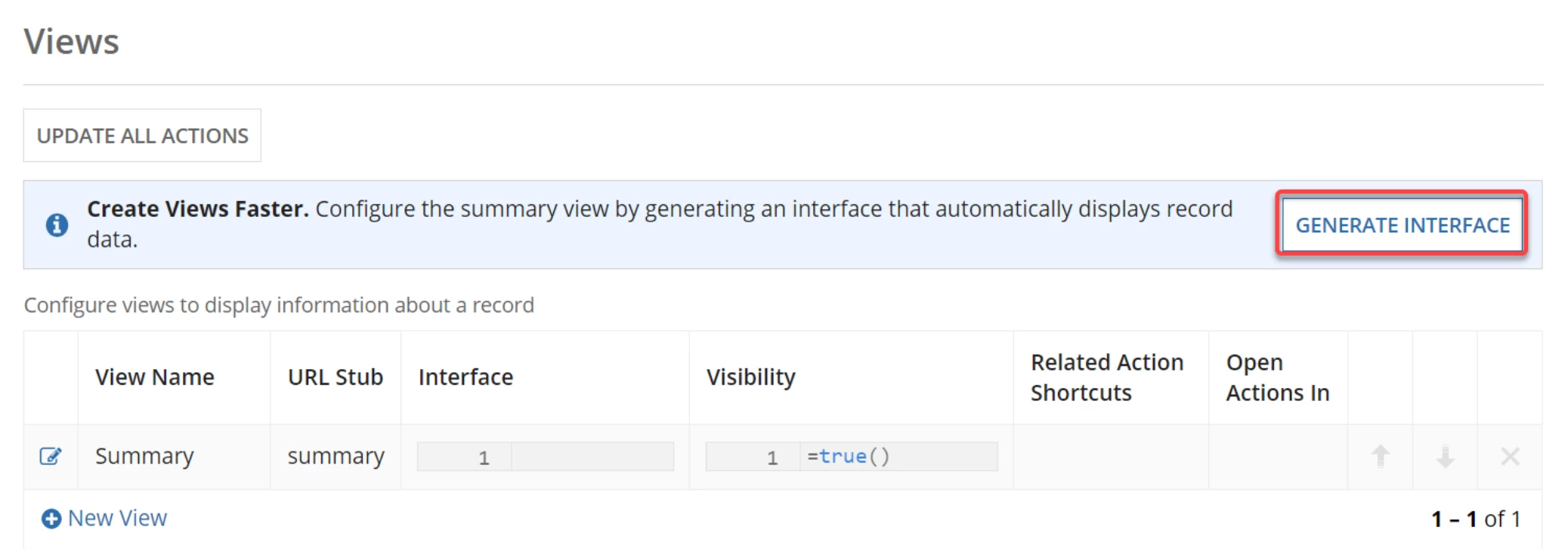The width and height of the screenshot is (1568, 549).
Task: Click the 1 - 1 of 1 paging text
Action: point(1475,519)
